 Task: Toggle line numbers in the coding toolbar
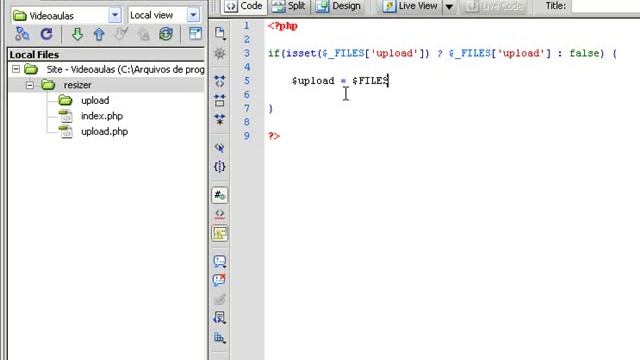coord(220,195)
